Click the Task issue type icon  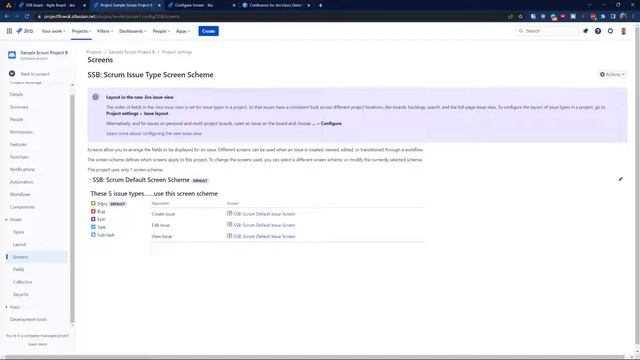pyautogui.click(x=93, y=227)
